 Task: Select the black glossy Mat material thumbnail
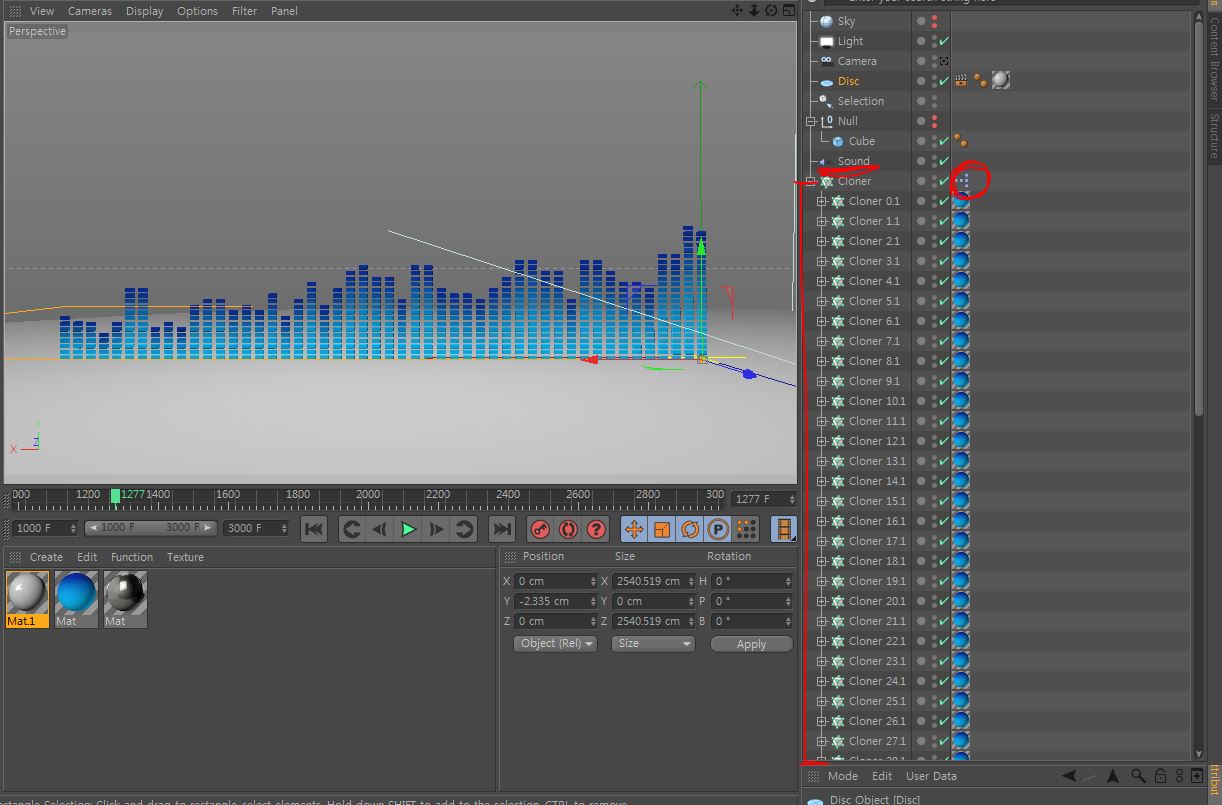click(125, 599)
